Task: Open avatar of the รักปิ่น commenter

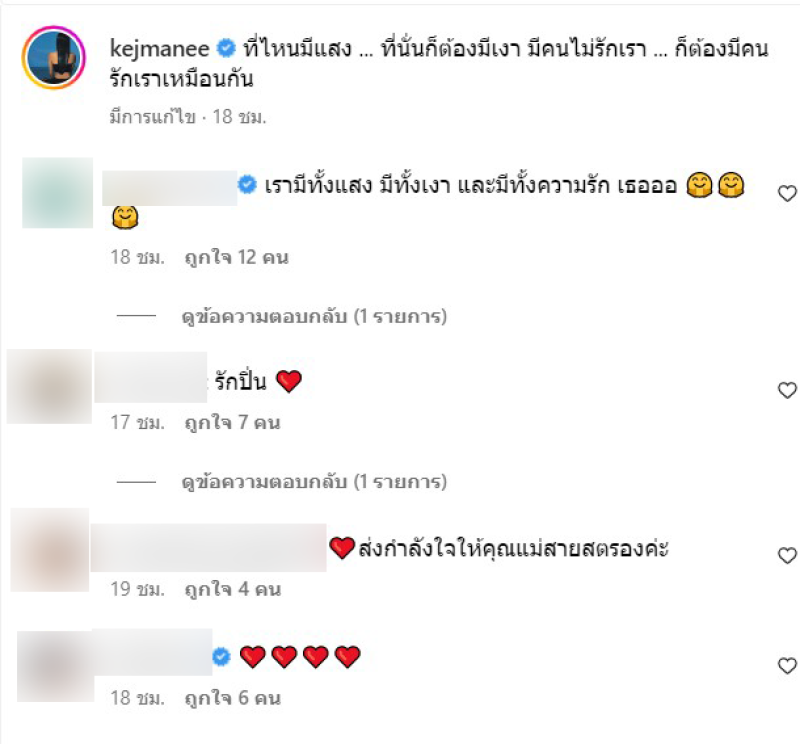Action: [49, 386]
